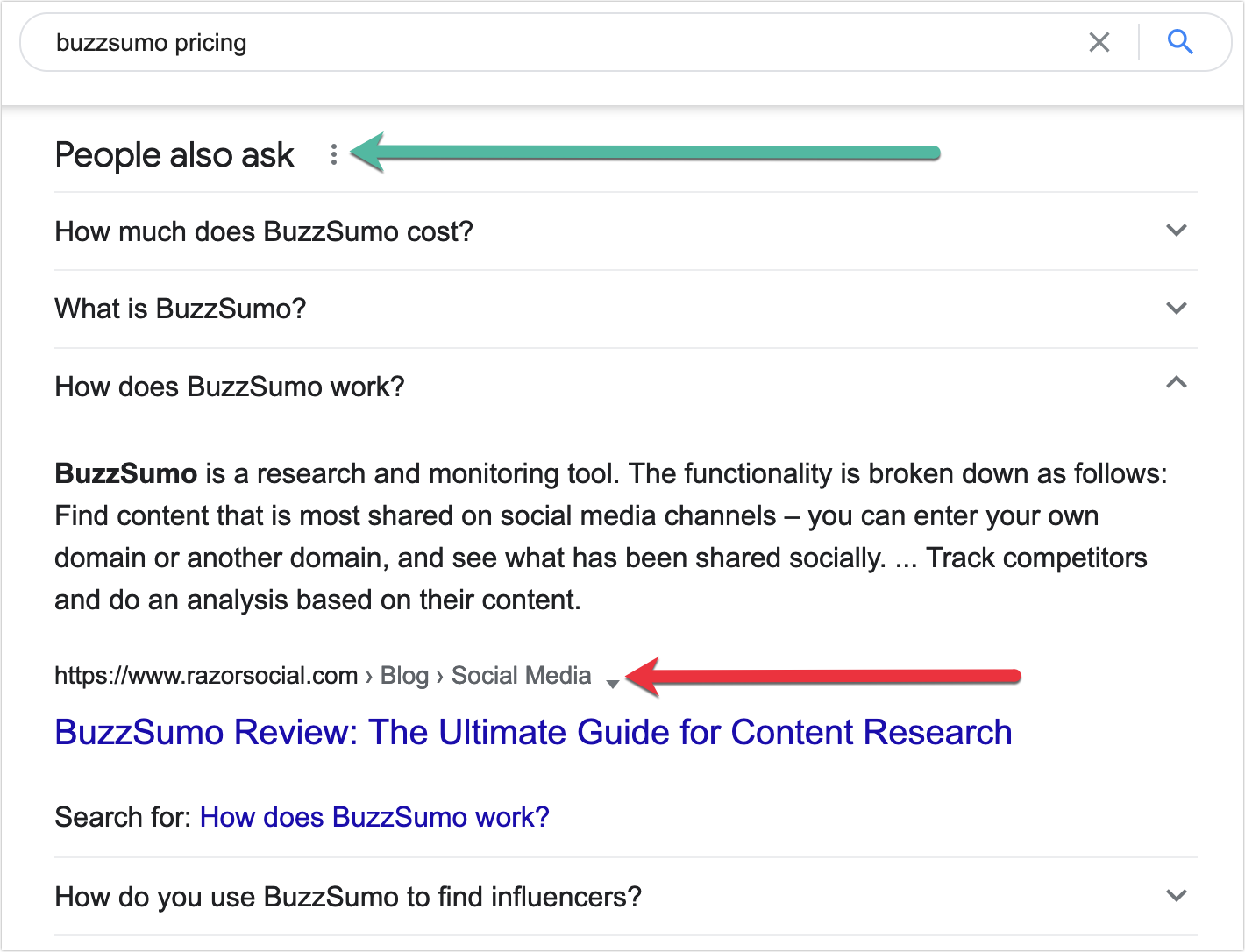Click the X to clear the search query
This screenshot has width=1245, height=952.
1099,41
